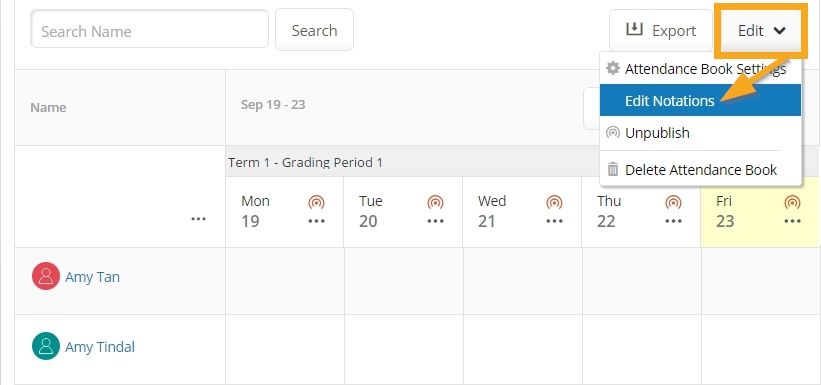Click the publish signal icon for Friday 23
The image size is (821, 385).
[792, 202]
